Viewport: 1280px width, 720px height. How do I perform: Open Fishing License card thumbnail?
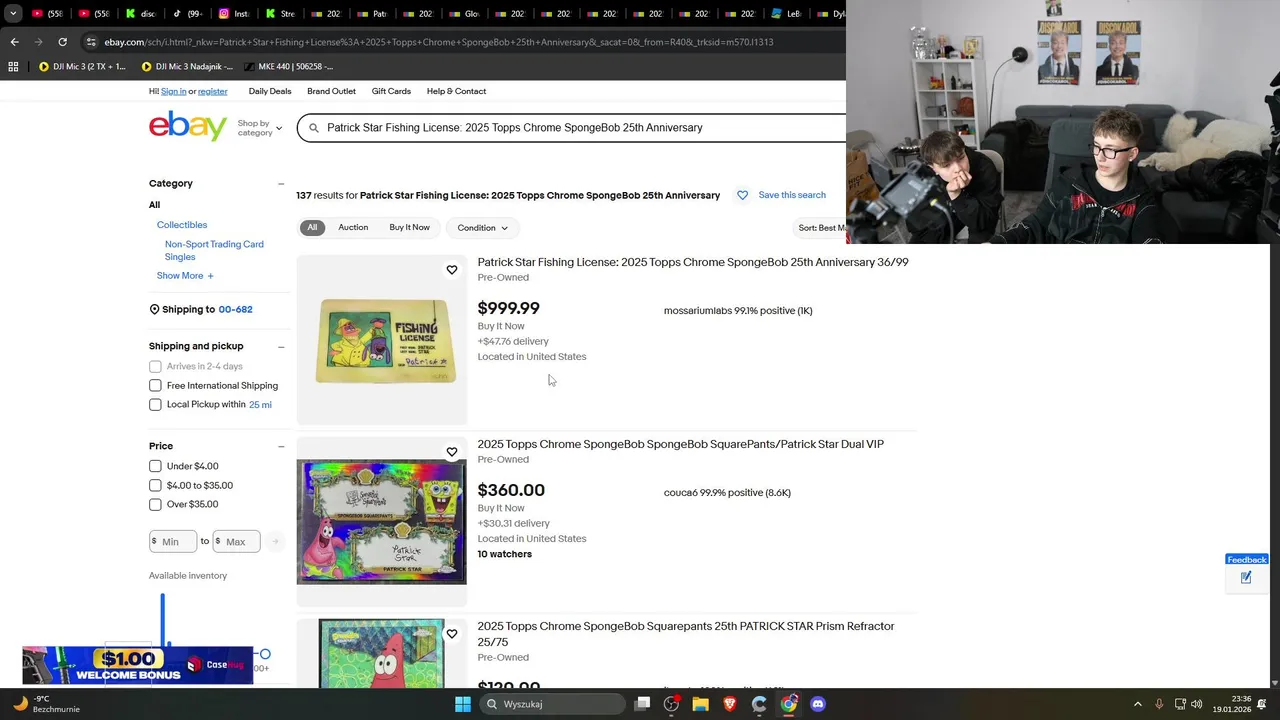coord(382,340)
